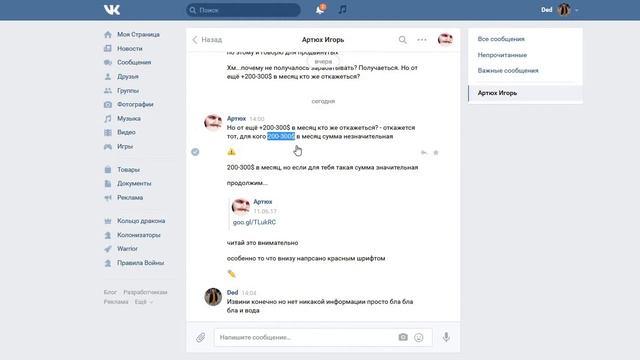Focus the top Поиск search field
This screenshot has width=640, height=360.
click(243, 10)
